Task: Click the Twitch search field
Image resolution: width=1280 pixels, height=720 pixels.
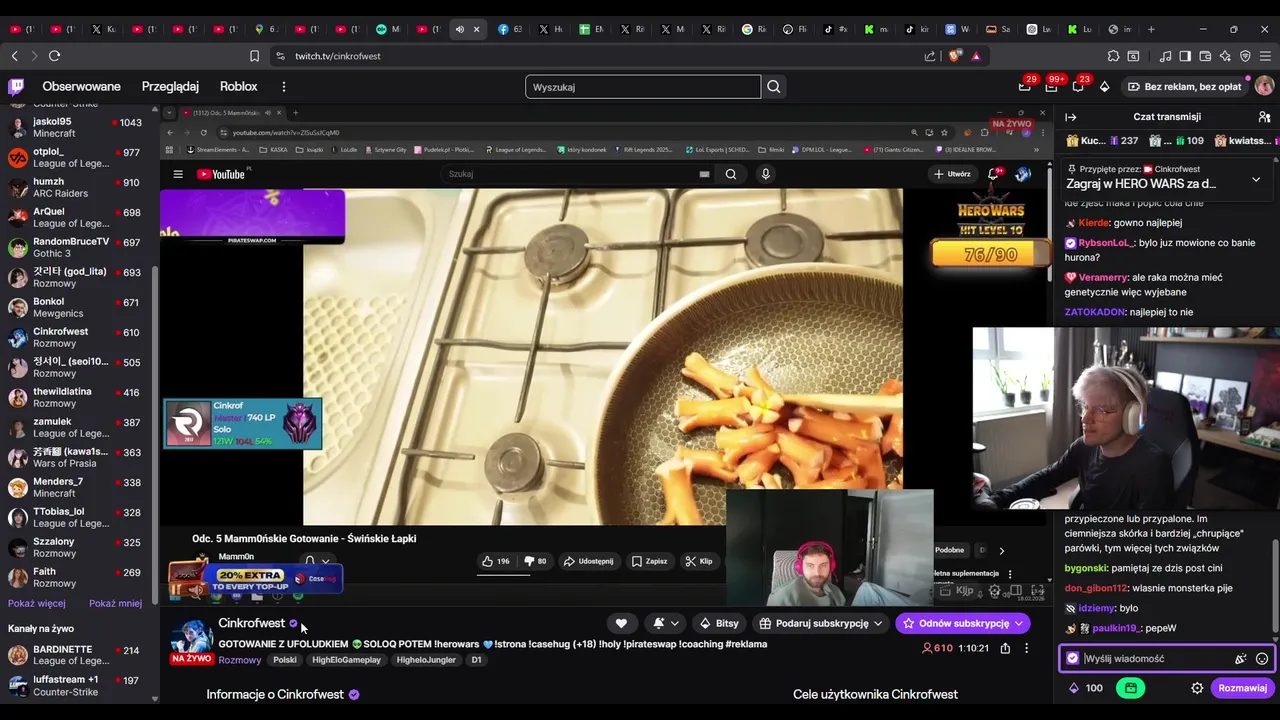Action: click(643, 87)
